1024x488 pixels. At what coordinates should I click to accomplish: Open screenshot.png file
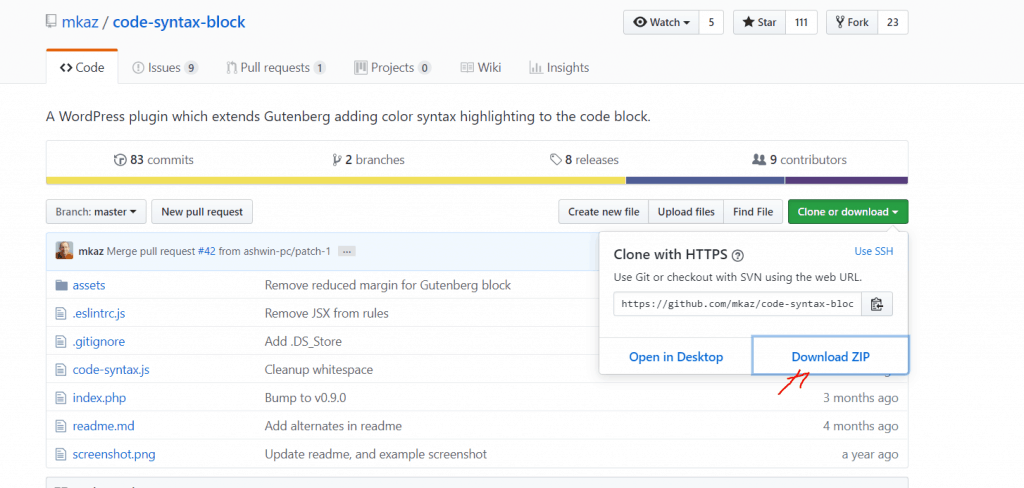point(114,454)
